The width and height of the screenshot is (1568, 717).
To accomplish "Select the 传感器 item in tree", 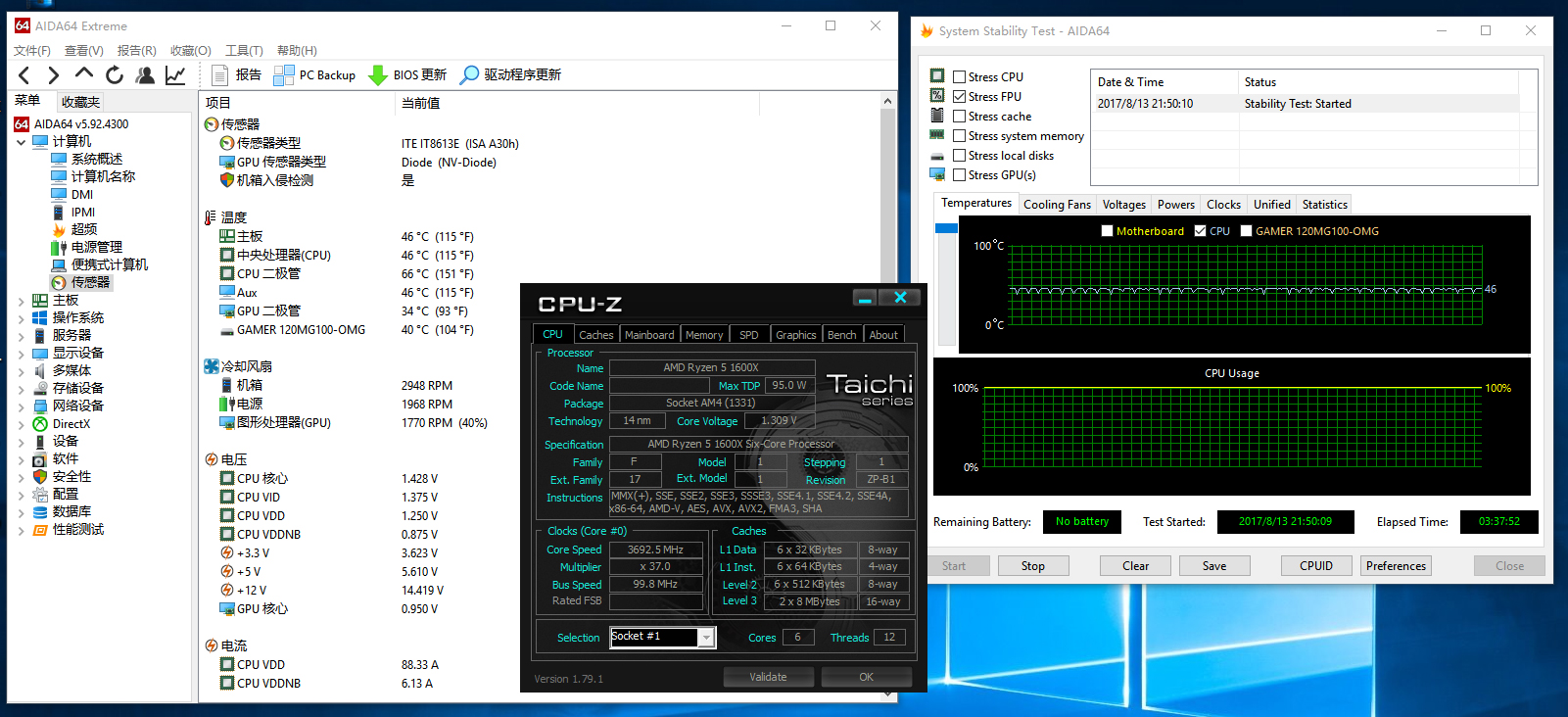I will [x=90, y=282].
